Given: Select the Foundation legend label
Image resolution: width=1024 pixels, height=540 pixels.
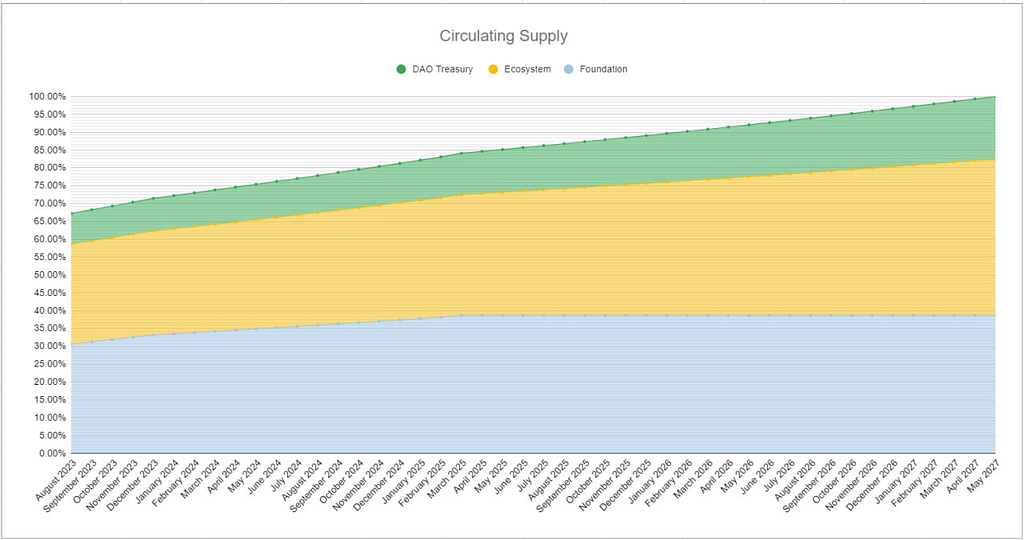Looking at the screenshot, I should pos(603,69).
